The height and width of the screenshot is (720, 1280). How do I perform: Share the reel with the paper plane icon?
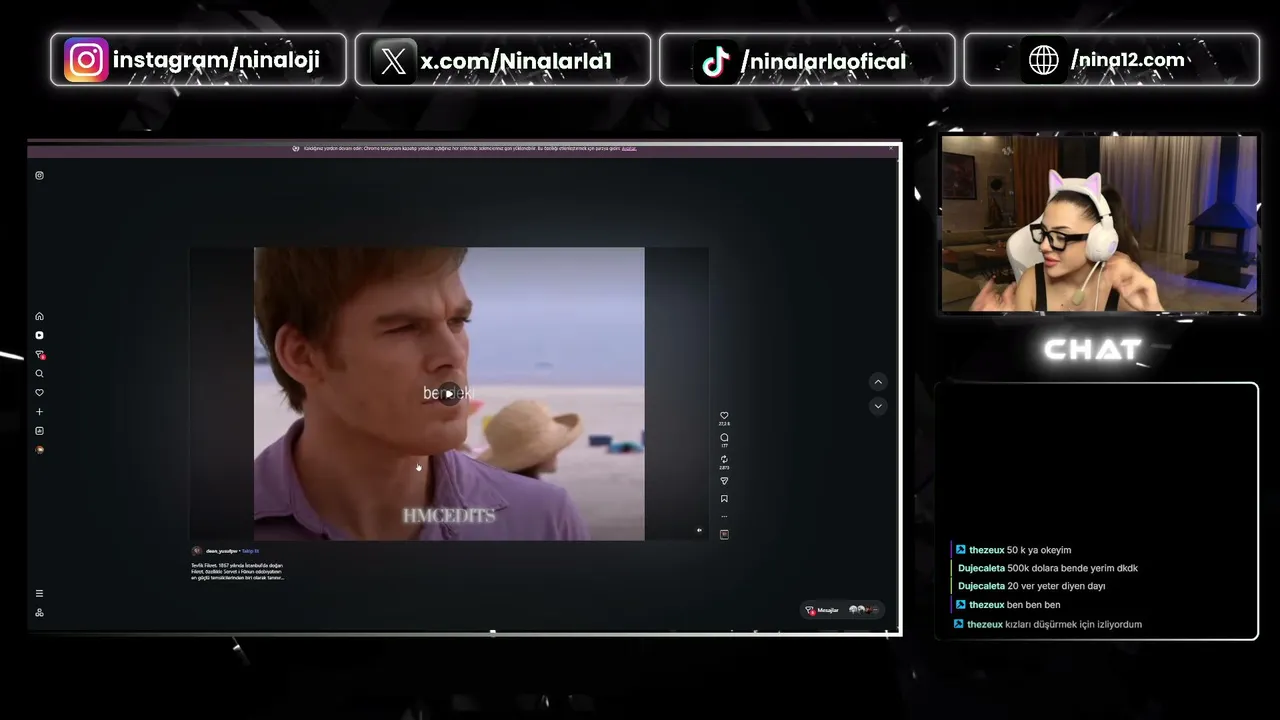[x=724, y=481]
